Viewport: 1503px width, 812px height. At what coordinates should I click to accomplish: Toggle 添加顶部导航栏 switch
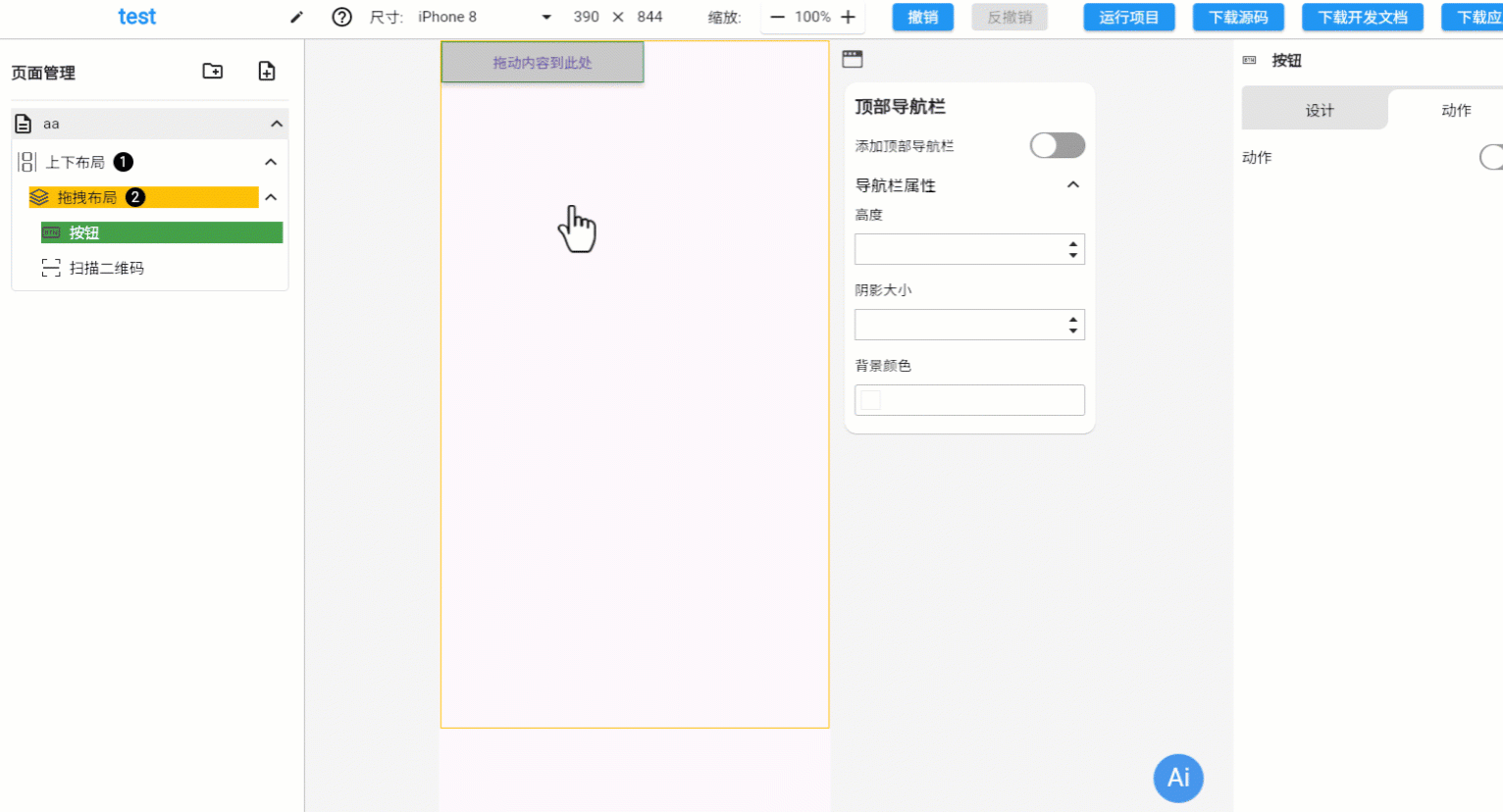1058,145
